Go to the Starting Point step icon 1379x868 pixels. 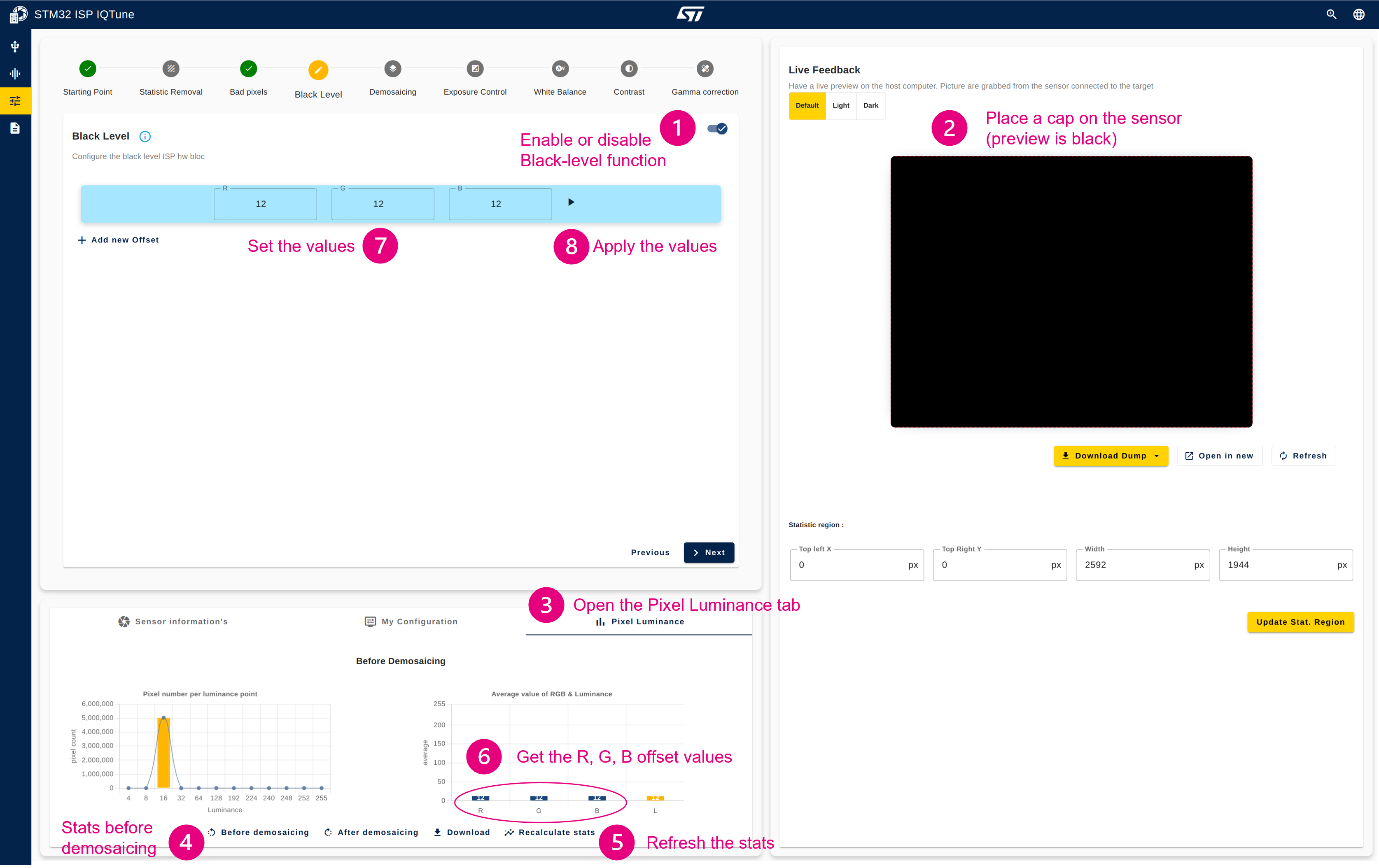click(x=88, y=69)
